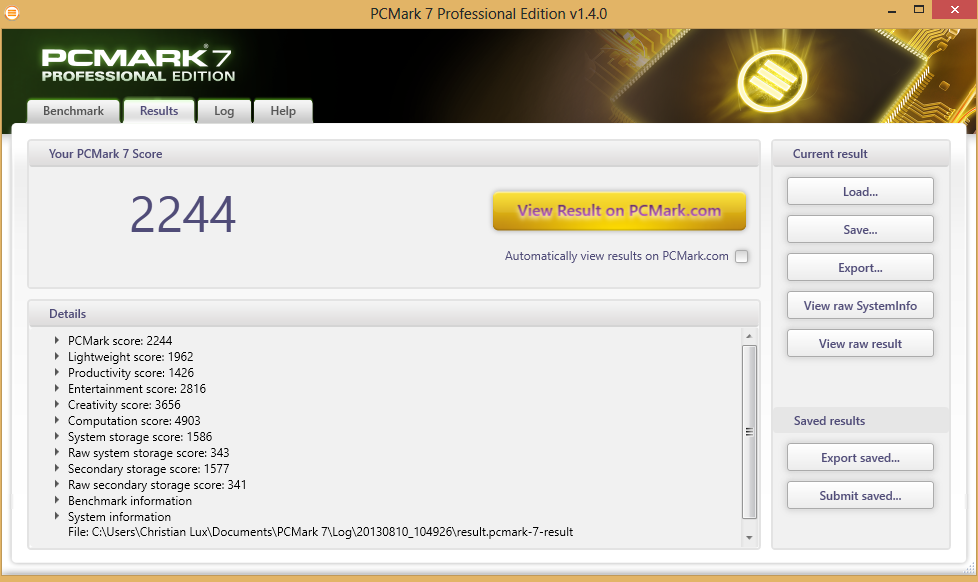Open View raw SystemInfo
The height and width of the screenshot is (582, 978).
(x=860, y=306)
